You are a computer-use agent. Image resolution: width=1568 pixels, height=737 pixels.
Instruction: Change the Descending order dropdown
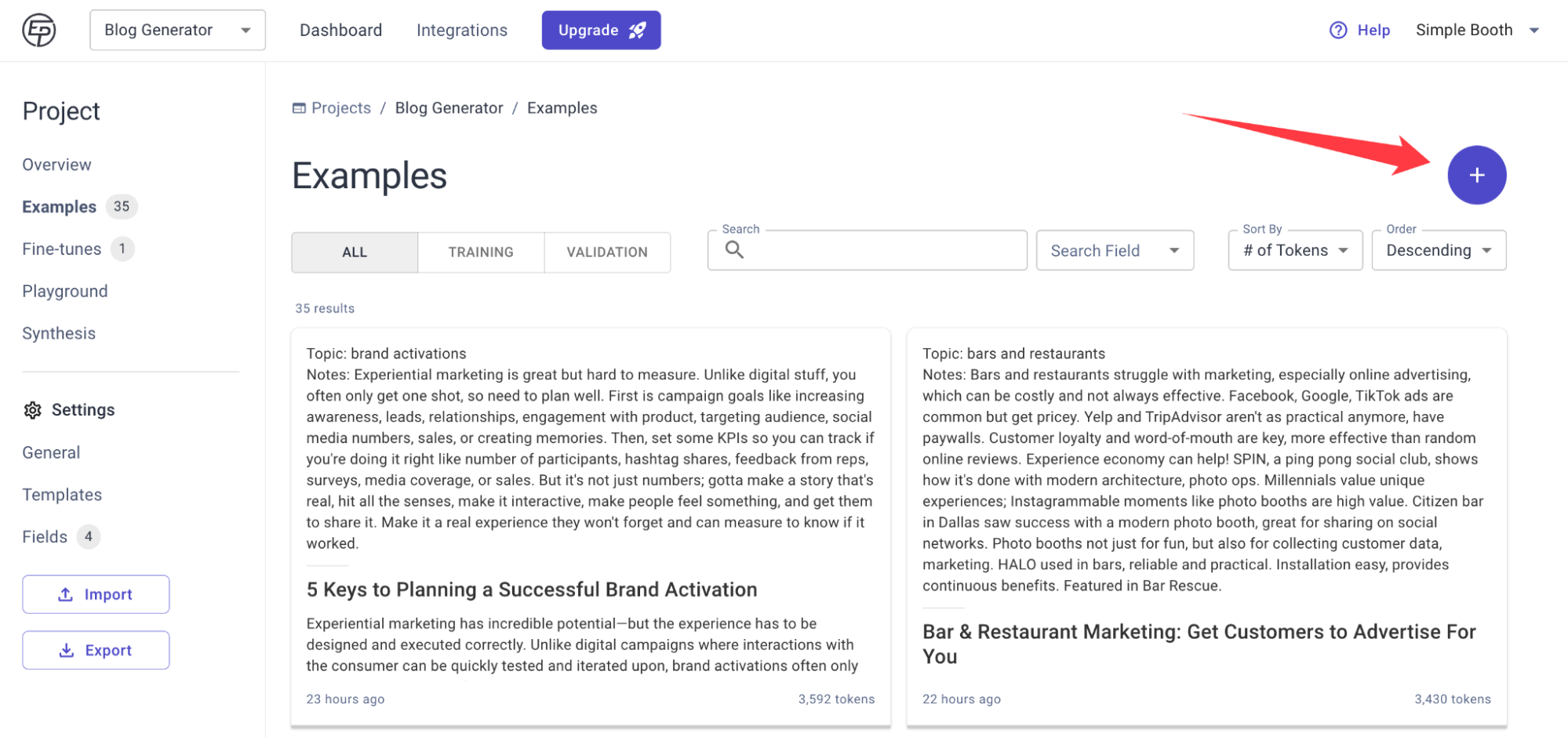(1438, 251)
